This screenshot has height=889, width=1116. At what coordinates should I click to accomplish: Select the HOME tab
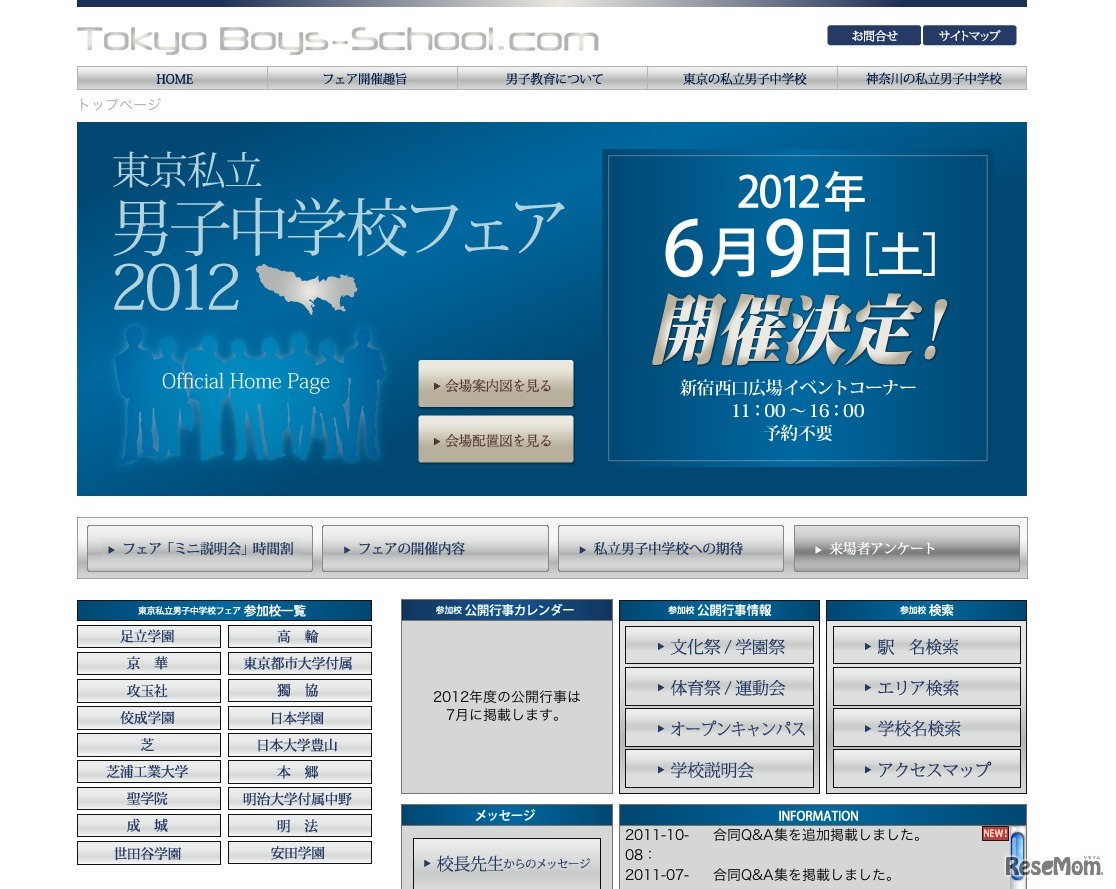pos(174,78)
